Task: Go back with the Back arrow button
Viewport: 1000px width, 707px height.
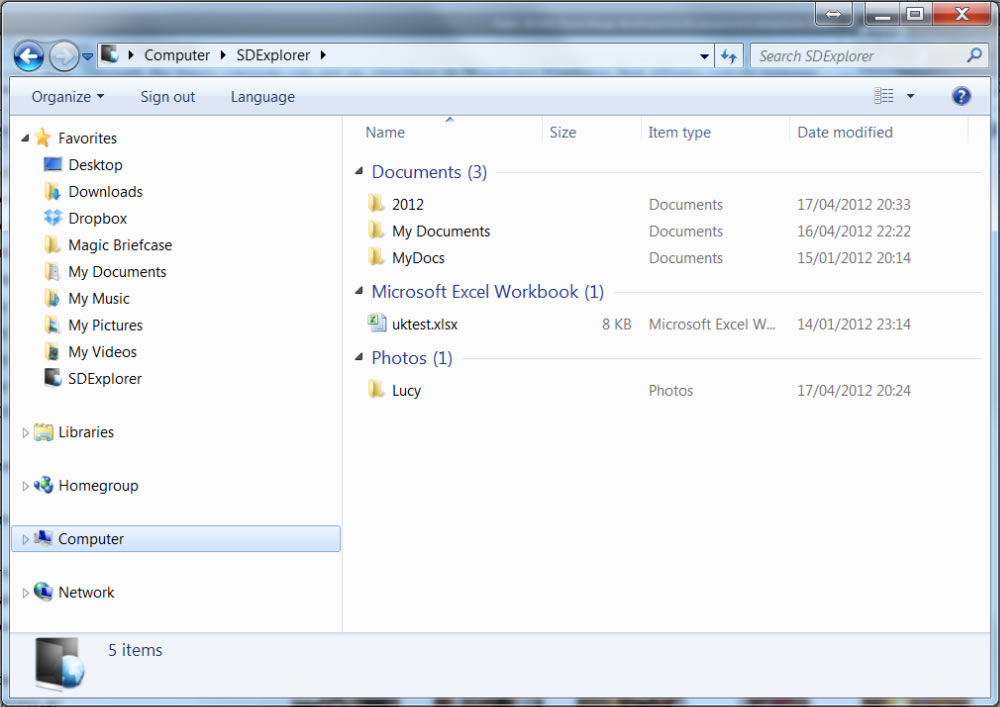Action: click(29, 57)
